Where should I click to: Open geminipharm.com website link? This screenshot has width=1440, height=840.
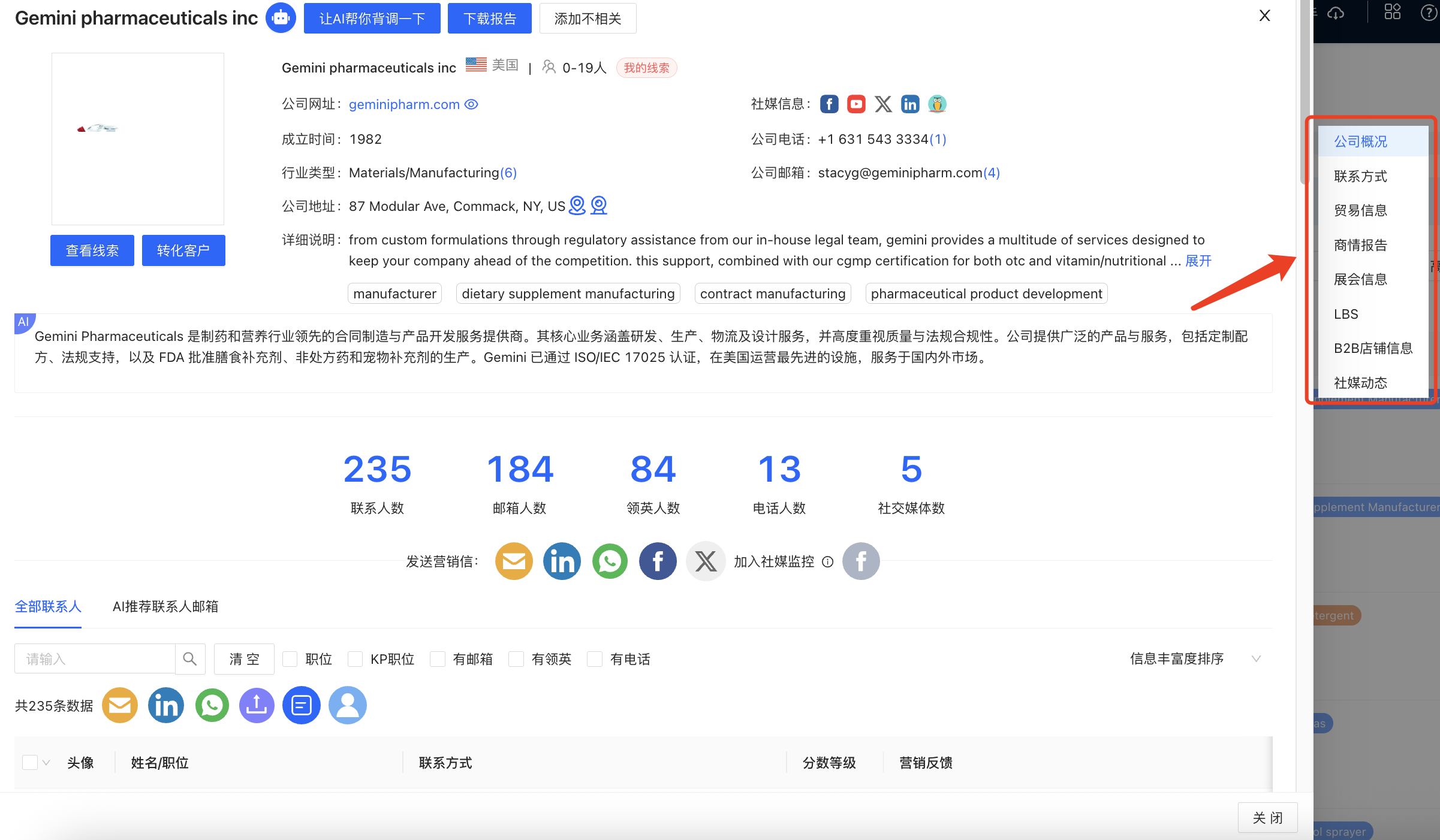tap(404, 104)
